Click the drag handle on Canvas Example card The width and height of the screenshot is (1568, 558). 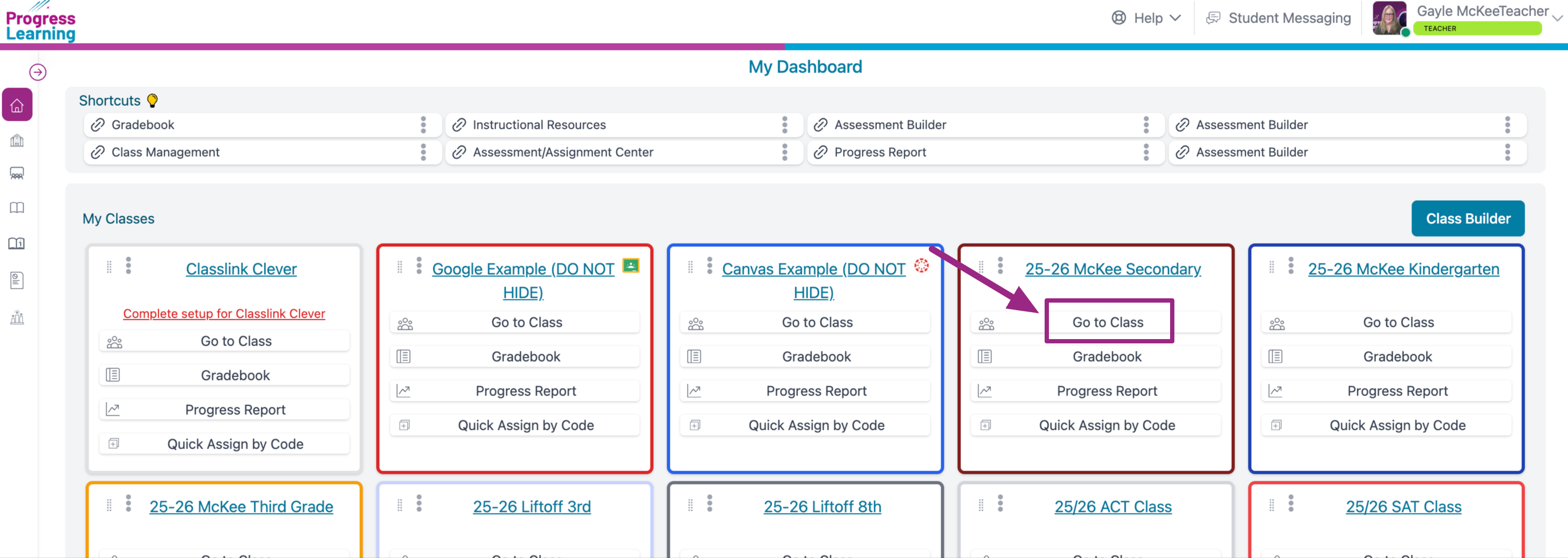(690, 267)
